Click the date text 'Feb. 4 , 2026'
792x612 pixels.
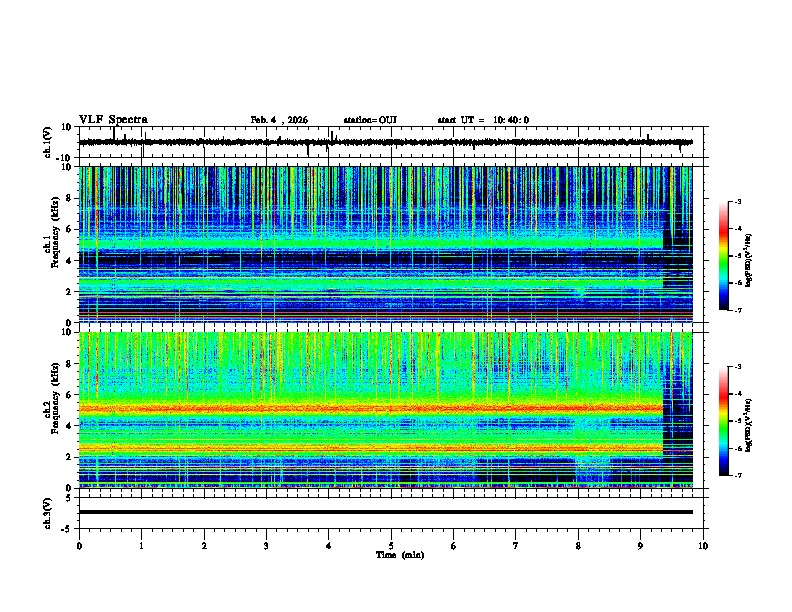point(279,120)
